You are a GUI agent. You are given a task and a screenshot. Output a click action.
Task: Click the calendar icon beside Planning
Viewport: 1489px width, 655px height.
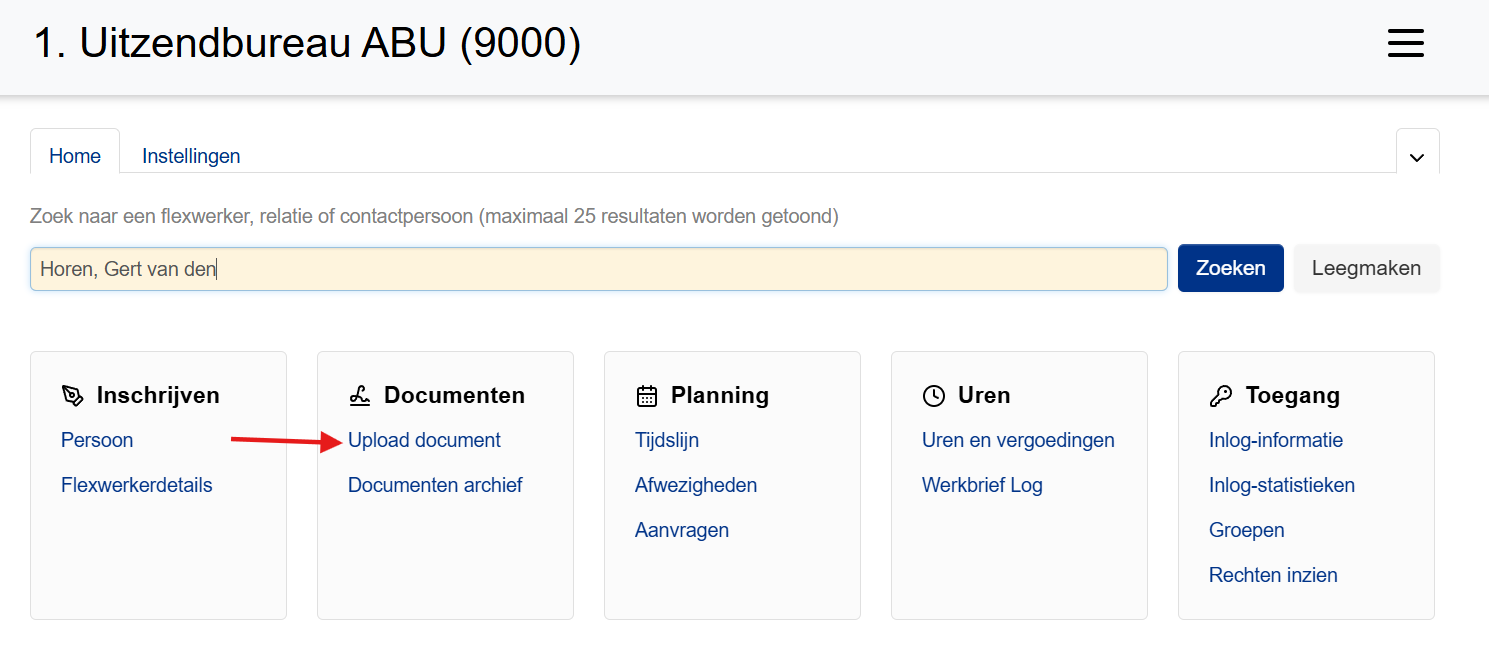pyautogui.click(x=647, y=396)
